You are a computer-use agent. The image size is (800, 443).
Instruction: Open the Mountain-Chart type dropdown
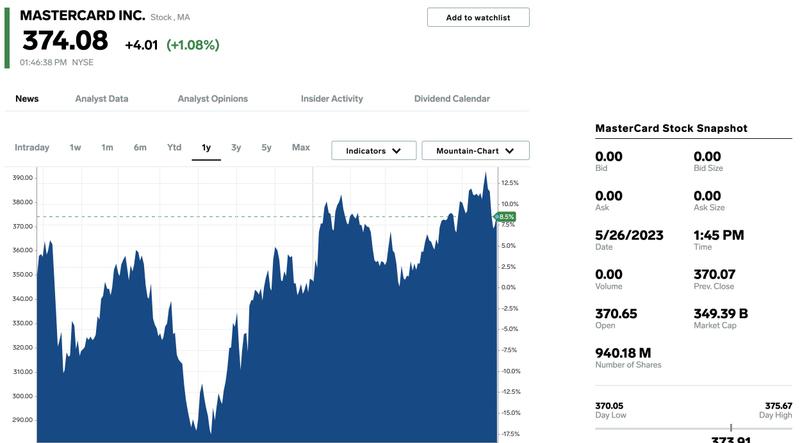[476, 151]
